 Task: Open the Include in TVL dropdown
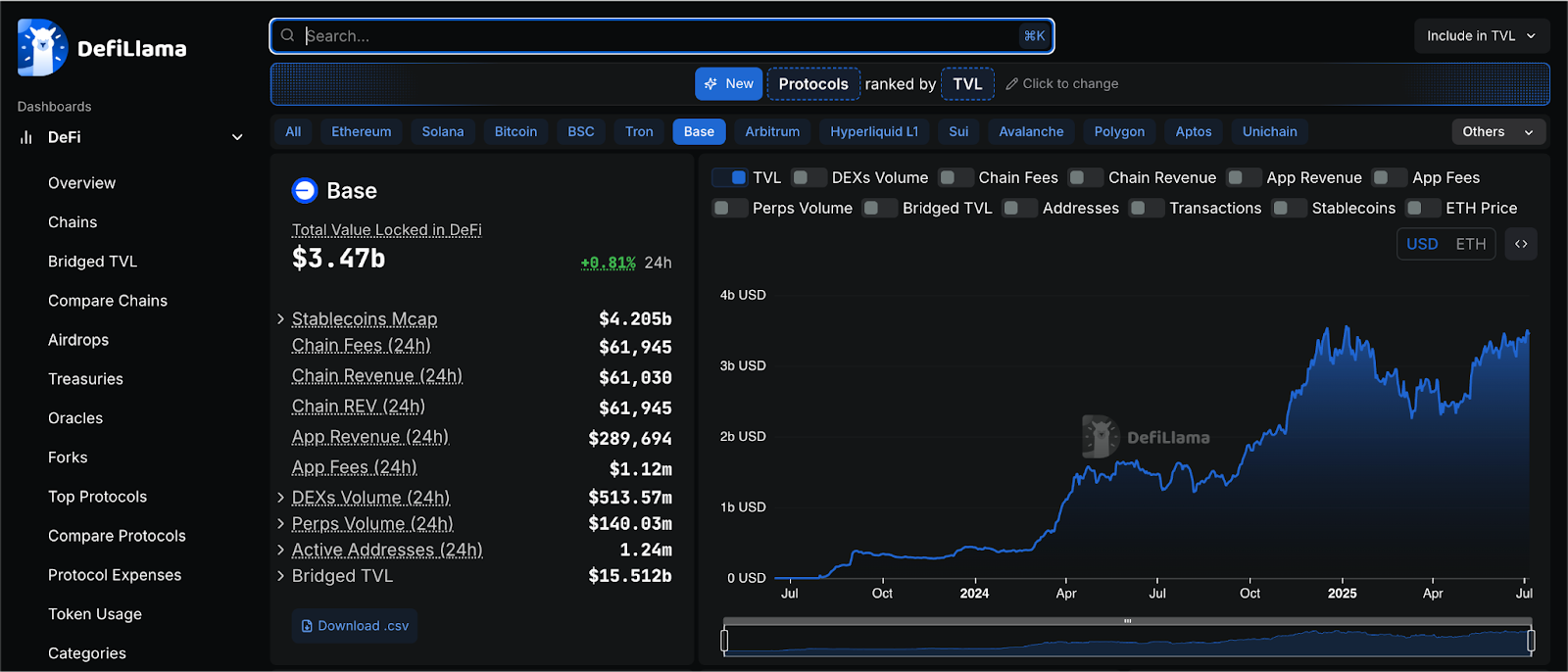(1482, 36)
